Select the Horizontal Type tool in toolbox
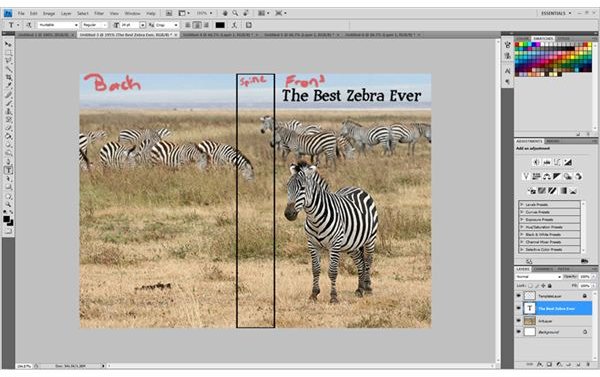The width and height of the screenshot is (600, 377). pos(8,170)
